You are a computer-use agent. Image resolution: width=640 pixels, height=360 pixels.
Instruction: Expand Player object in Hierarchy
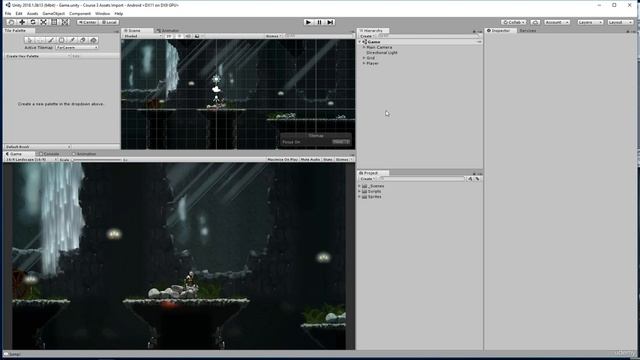pos(364,63)
